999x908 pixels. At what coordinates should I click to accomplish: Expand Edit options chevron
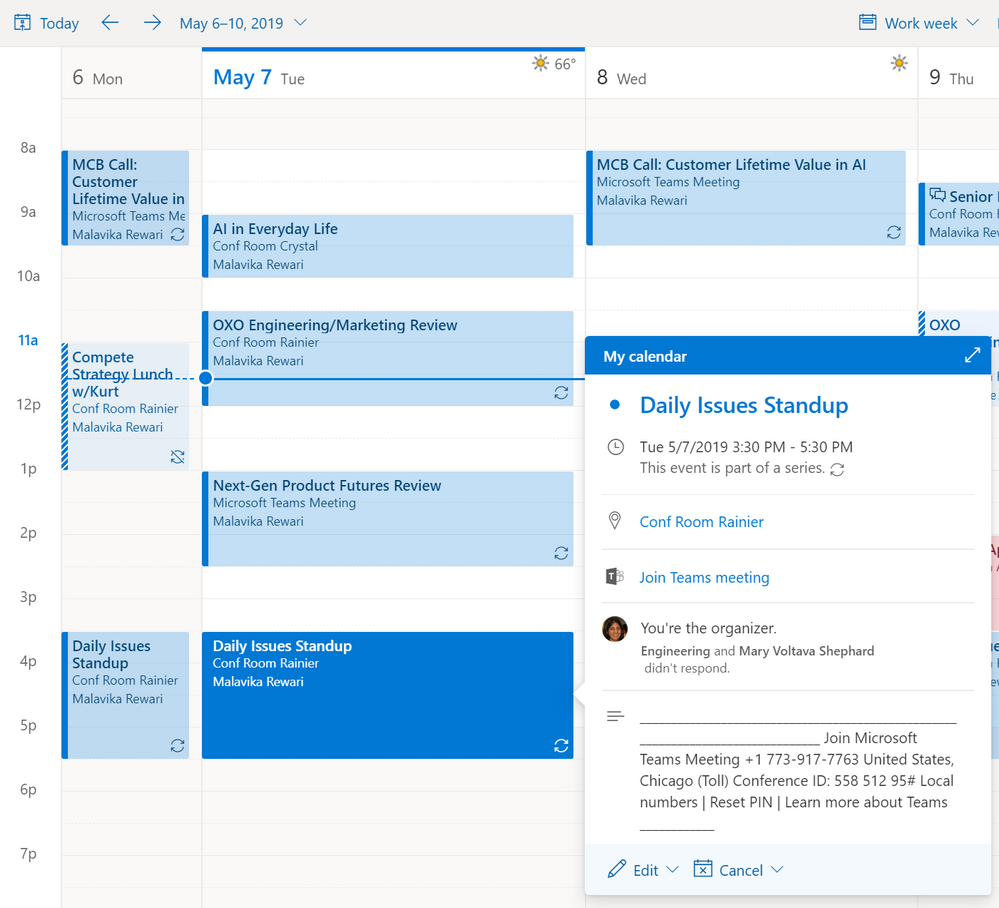(x=672, y=869)
